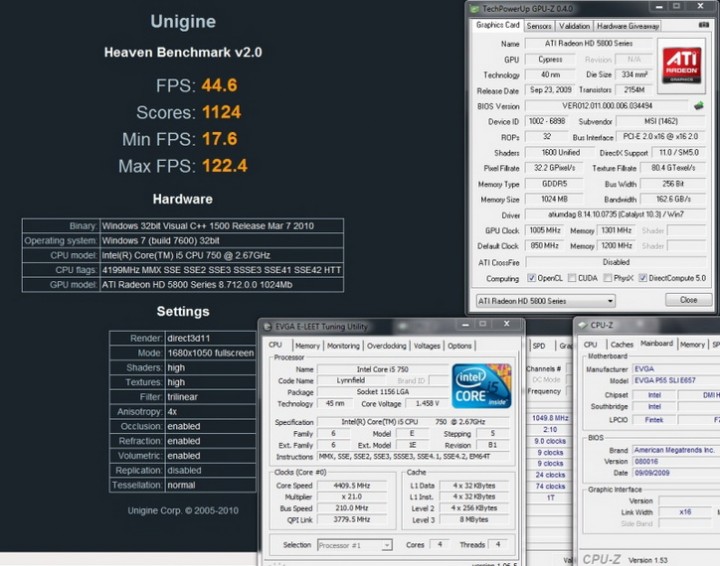Click the Tessellation normal settings cell
The width and height of the screenshot is (720, 566).
(210, 485)
